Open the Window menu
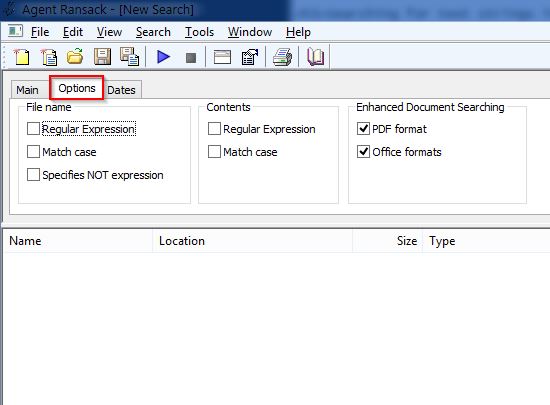Image resolution: width=550 pixels, height=405 pixels. 250,32
